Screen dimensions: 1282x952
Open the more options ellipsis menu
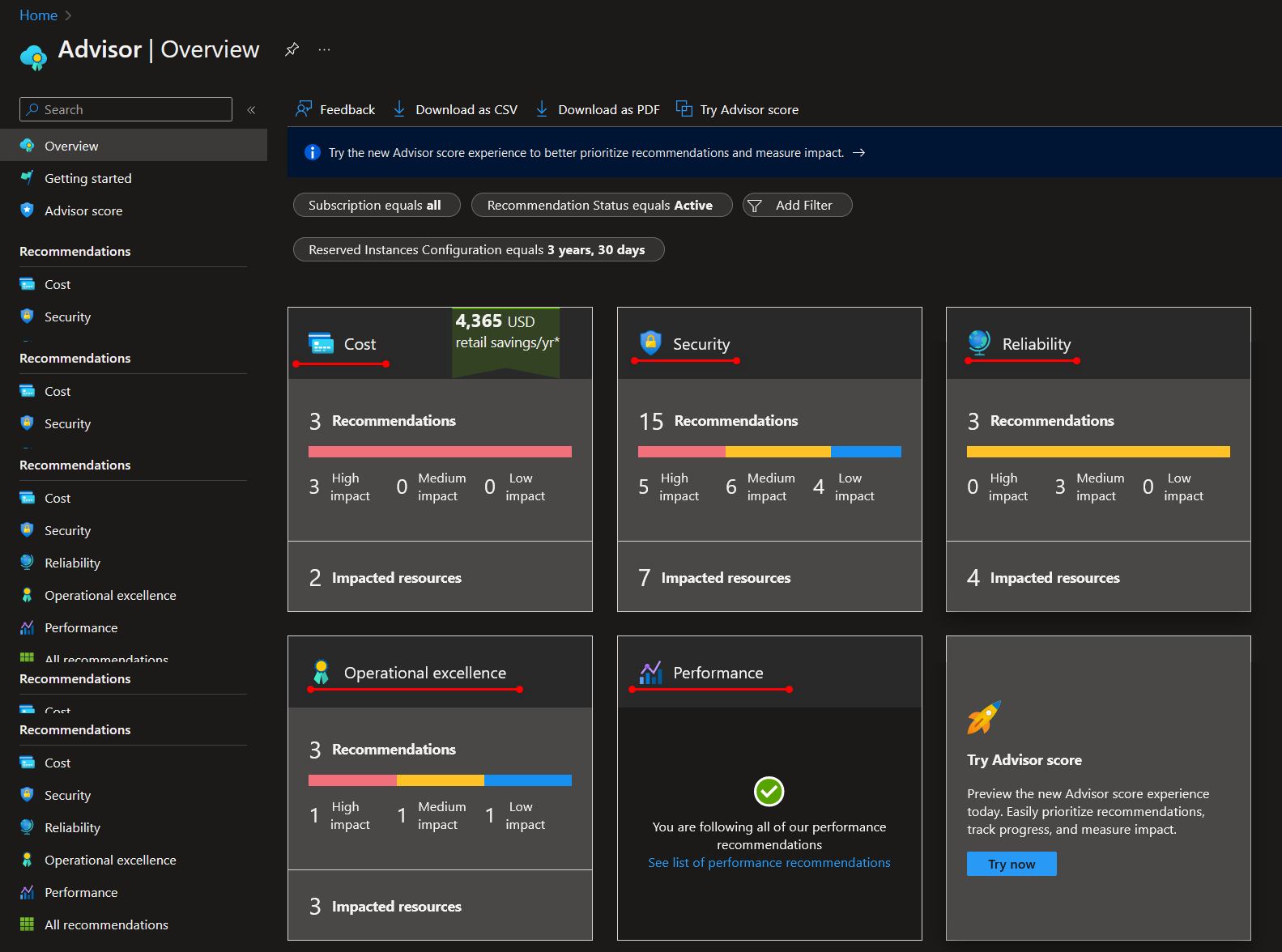[x=324, y=49]
